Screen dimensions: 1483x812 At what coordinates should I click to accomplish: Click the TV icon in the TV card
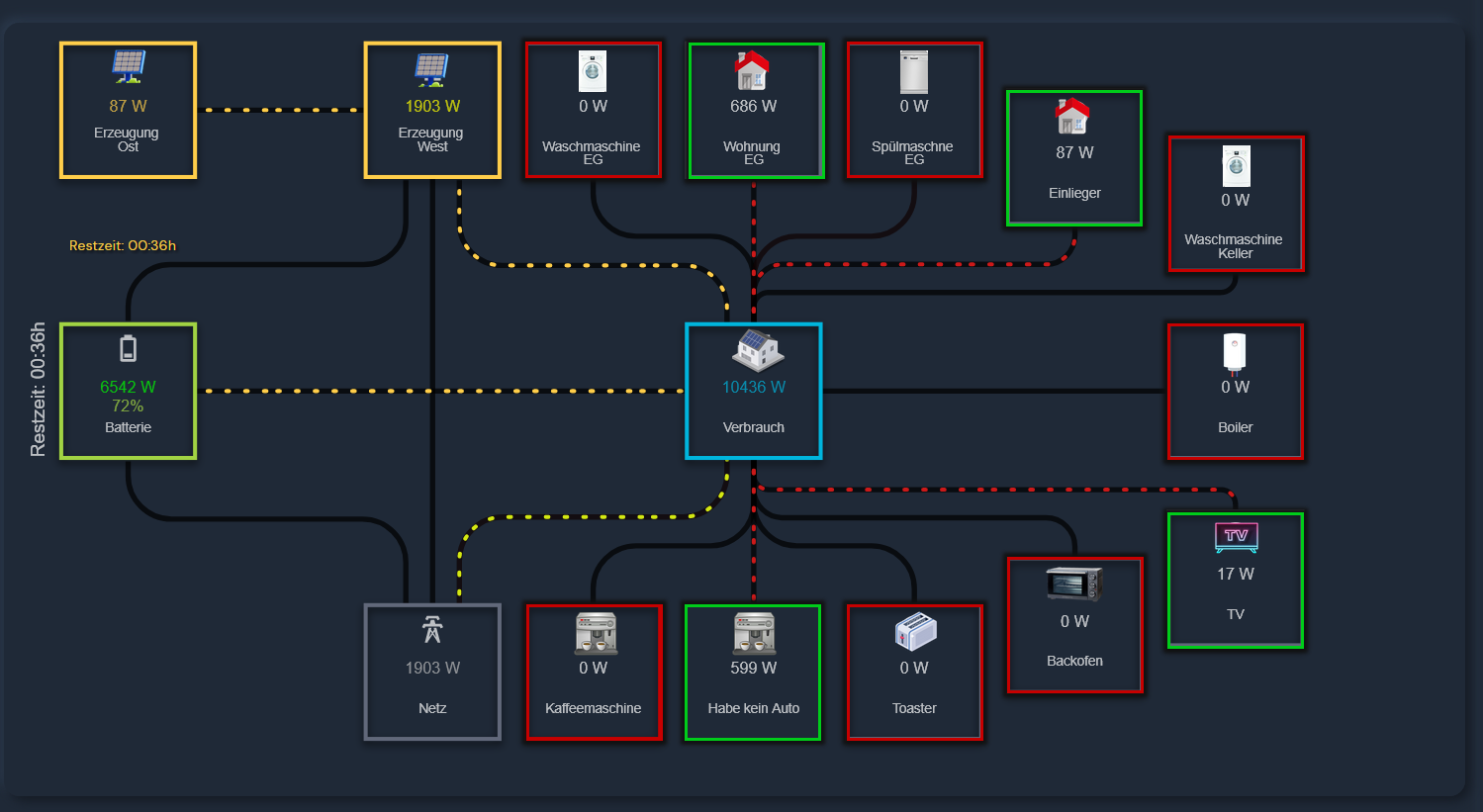pyautogui.click(x=1236, y=537)
